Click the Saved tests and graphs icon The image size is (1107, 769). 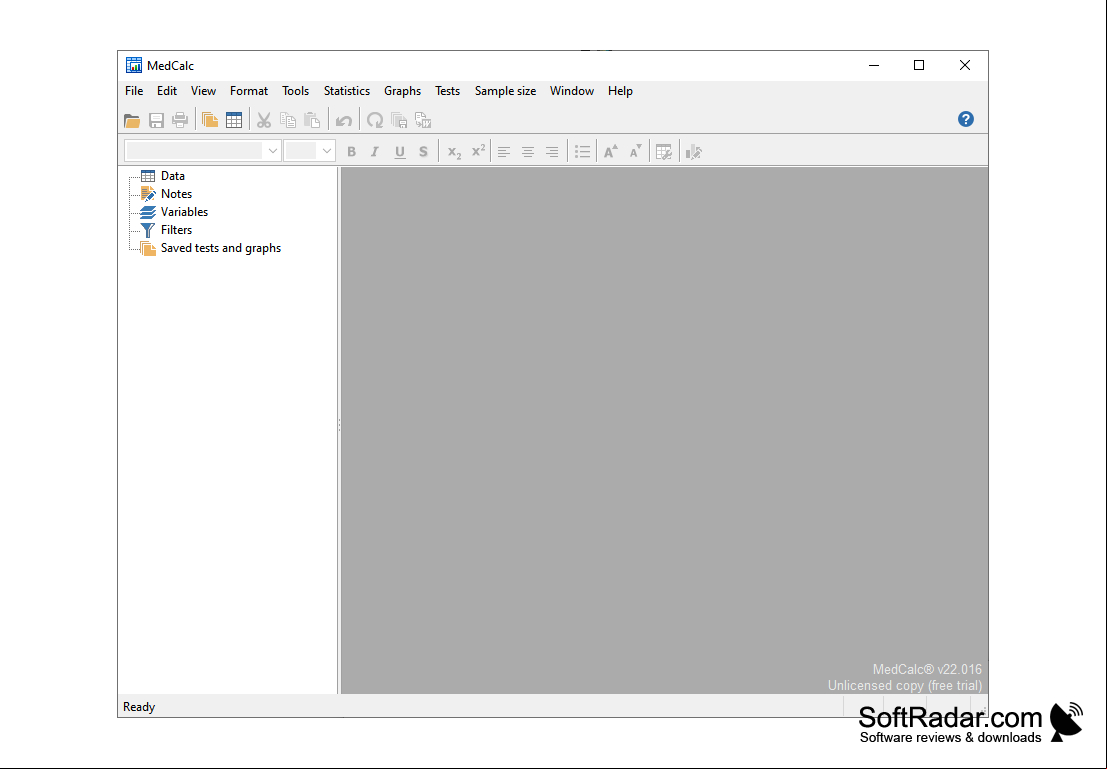click(x=148, y=249)
